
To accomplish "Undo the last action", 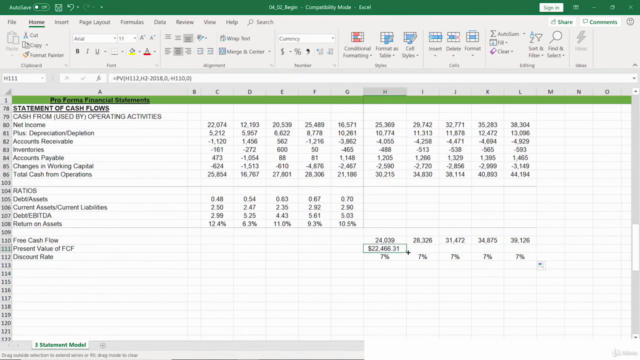I will [x=70, y=7].
